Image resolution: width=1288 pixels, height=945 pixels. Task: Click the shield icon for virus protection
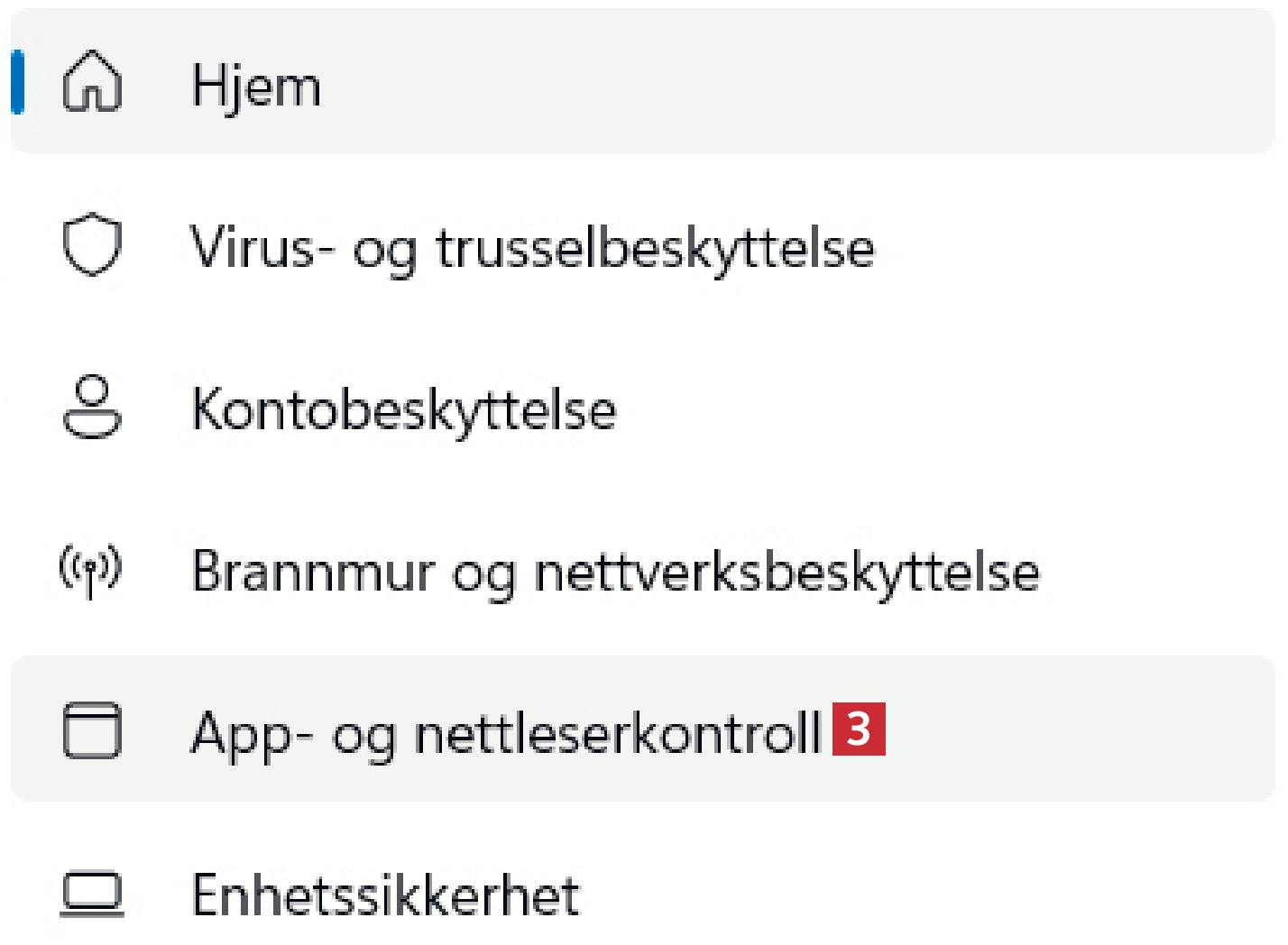(x=91, y=244)
